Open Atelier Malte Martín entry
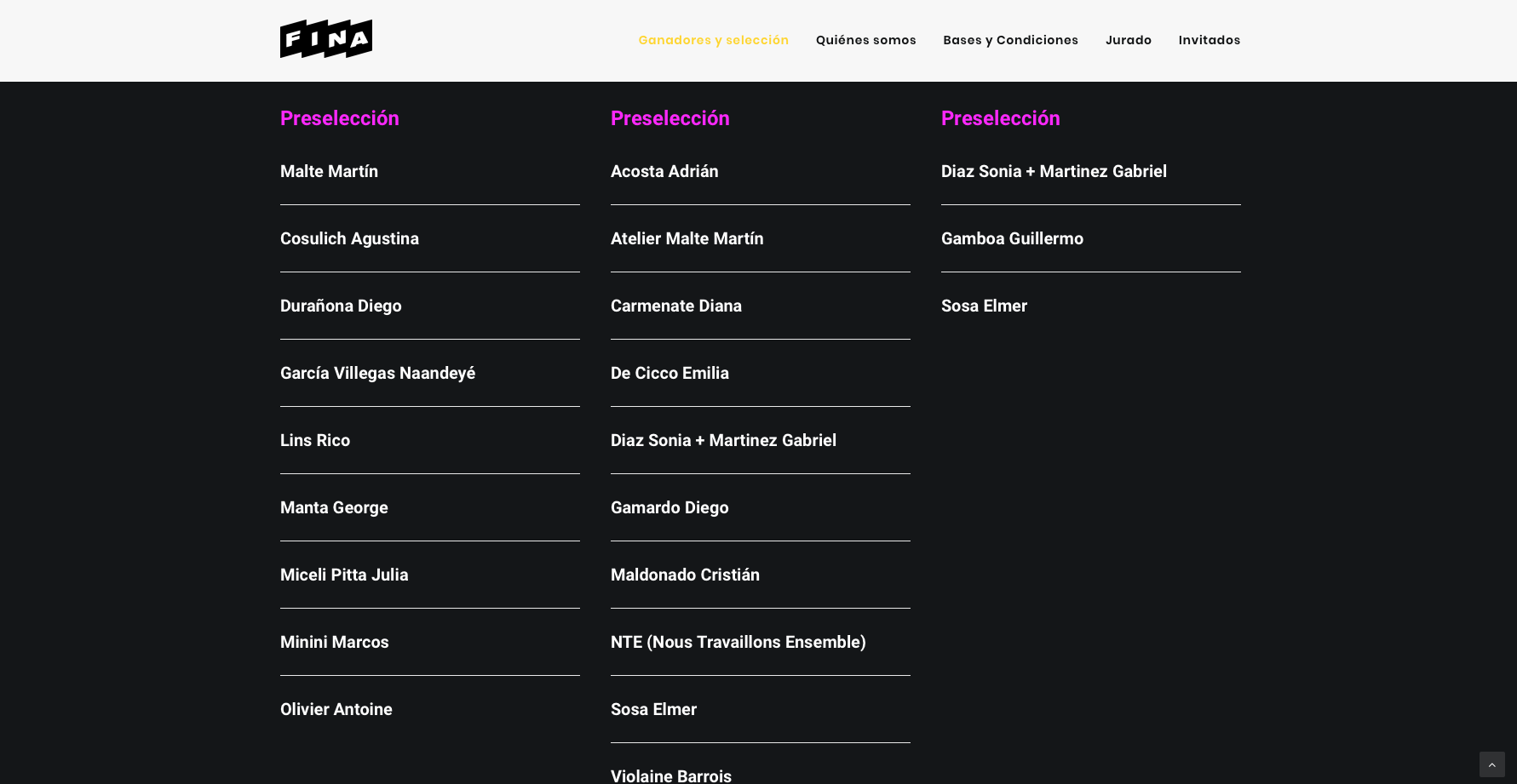 (x=687, y=238)
